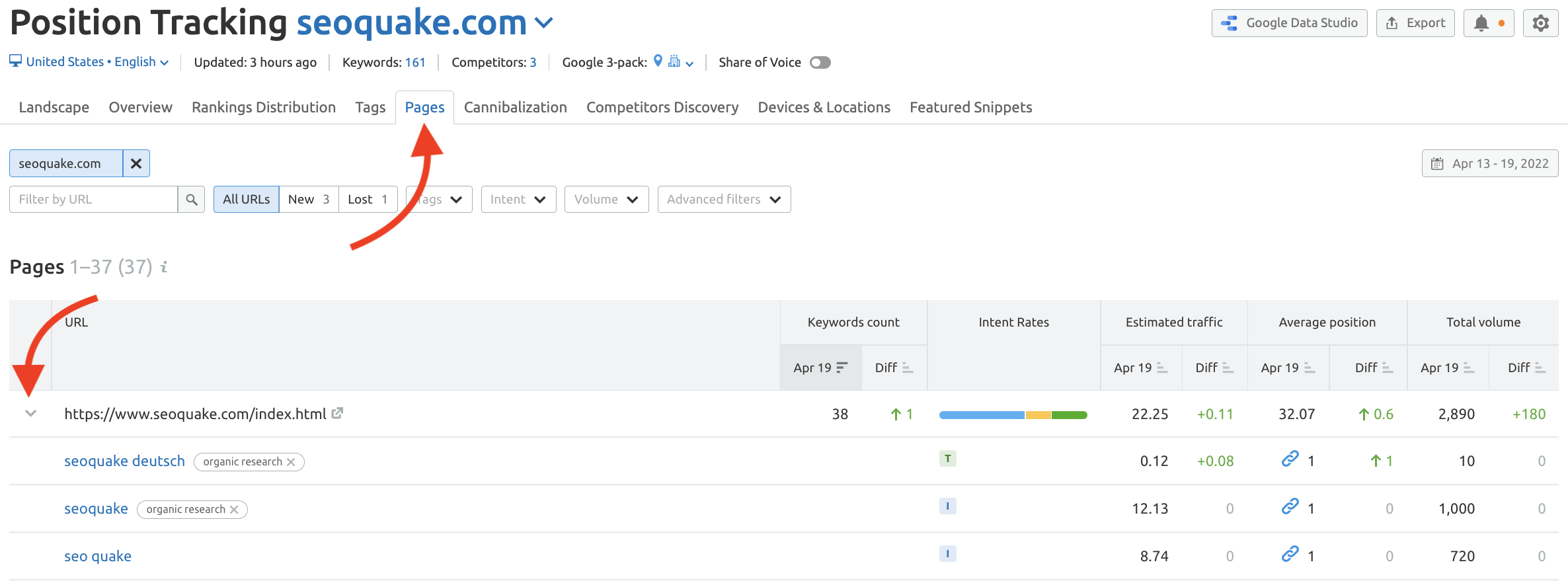Remove organic research tag from seoquake keyword
This screenshot has width=1568, height=587.
[x=234, y=509]
